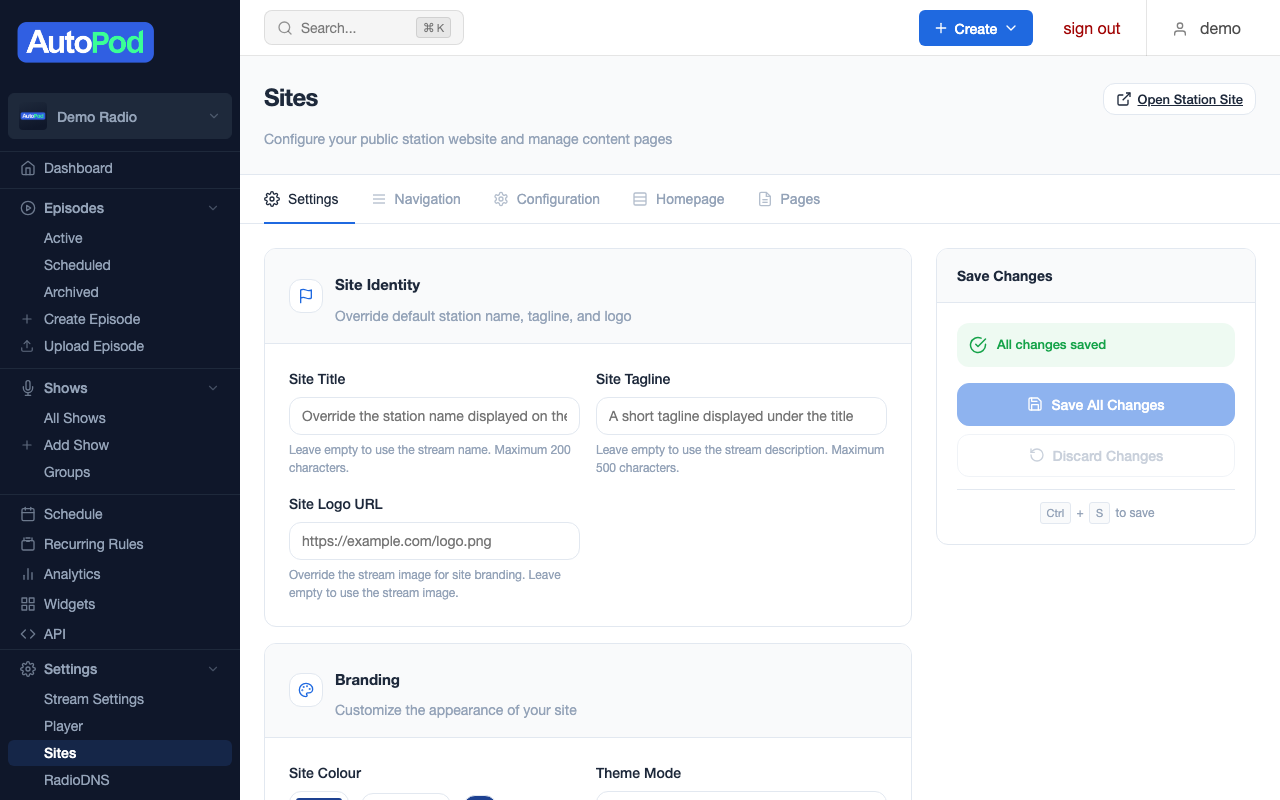Collapse the Episodes section chevron

click(x=212, y=208)
